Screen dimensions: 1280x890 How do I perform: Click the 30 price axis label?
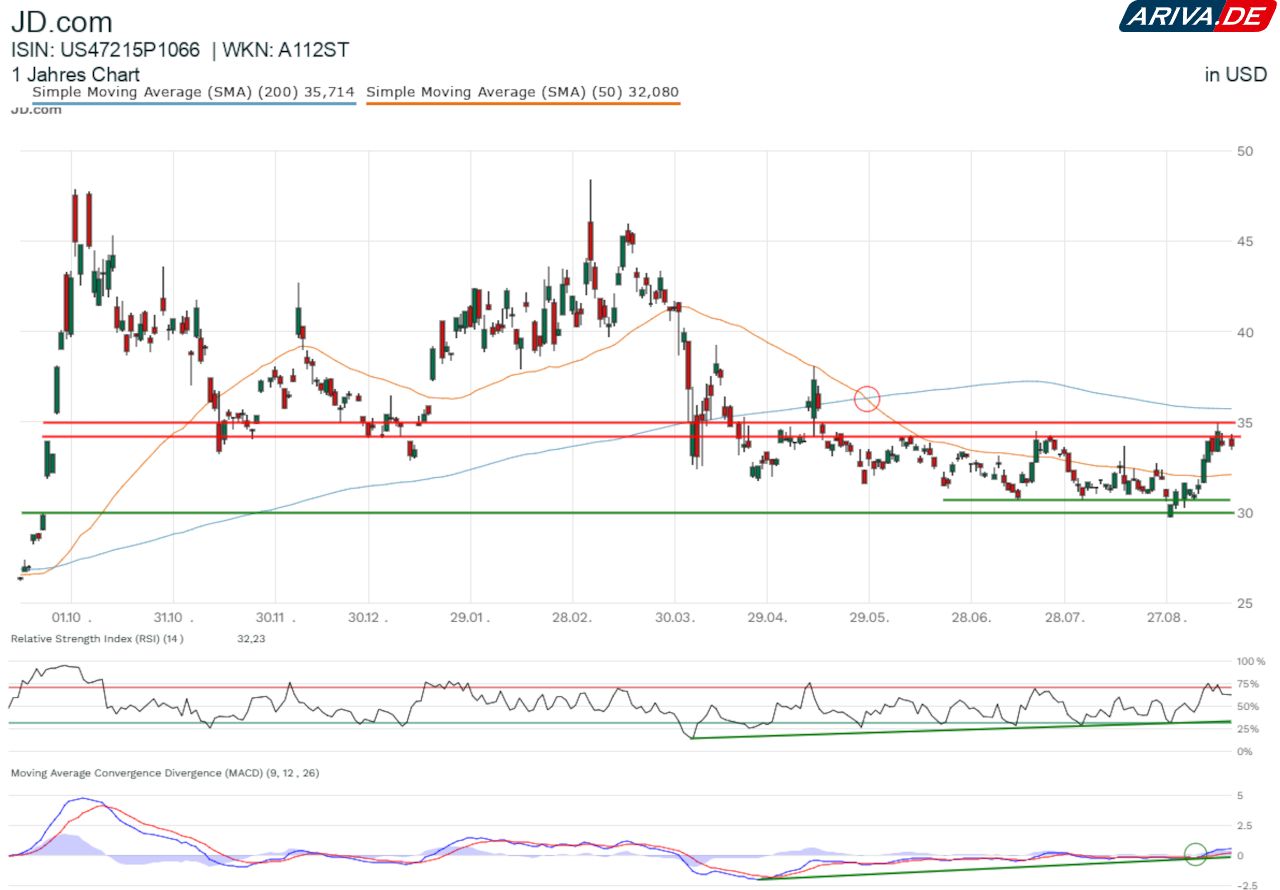tap(1245, 513)
